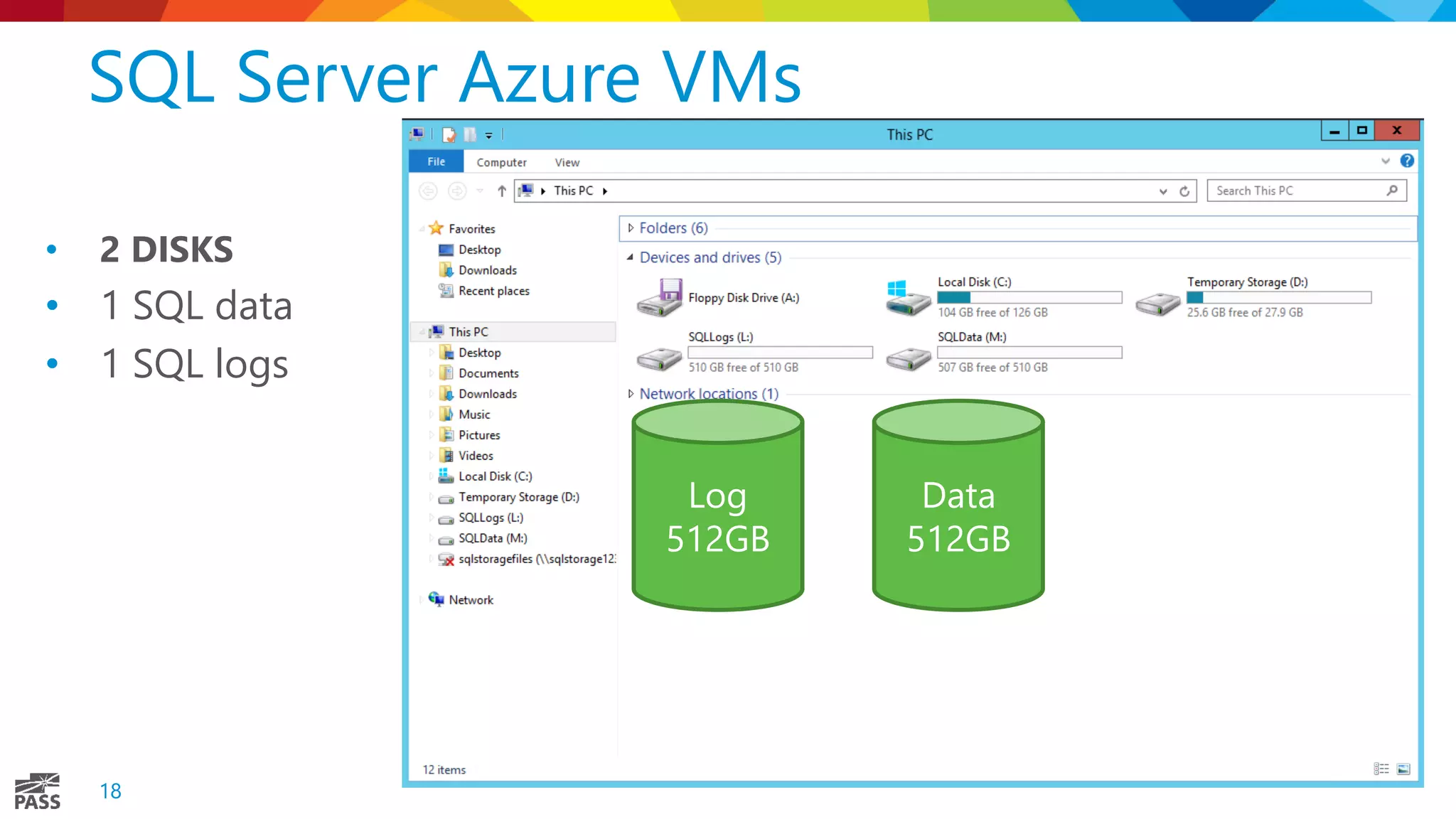Screen dimensions: 1456x819
Task: Click the '104 GB free of 126 GB' text
Action: point(992,313)
